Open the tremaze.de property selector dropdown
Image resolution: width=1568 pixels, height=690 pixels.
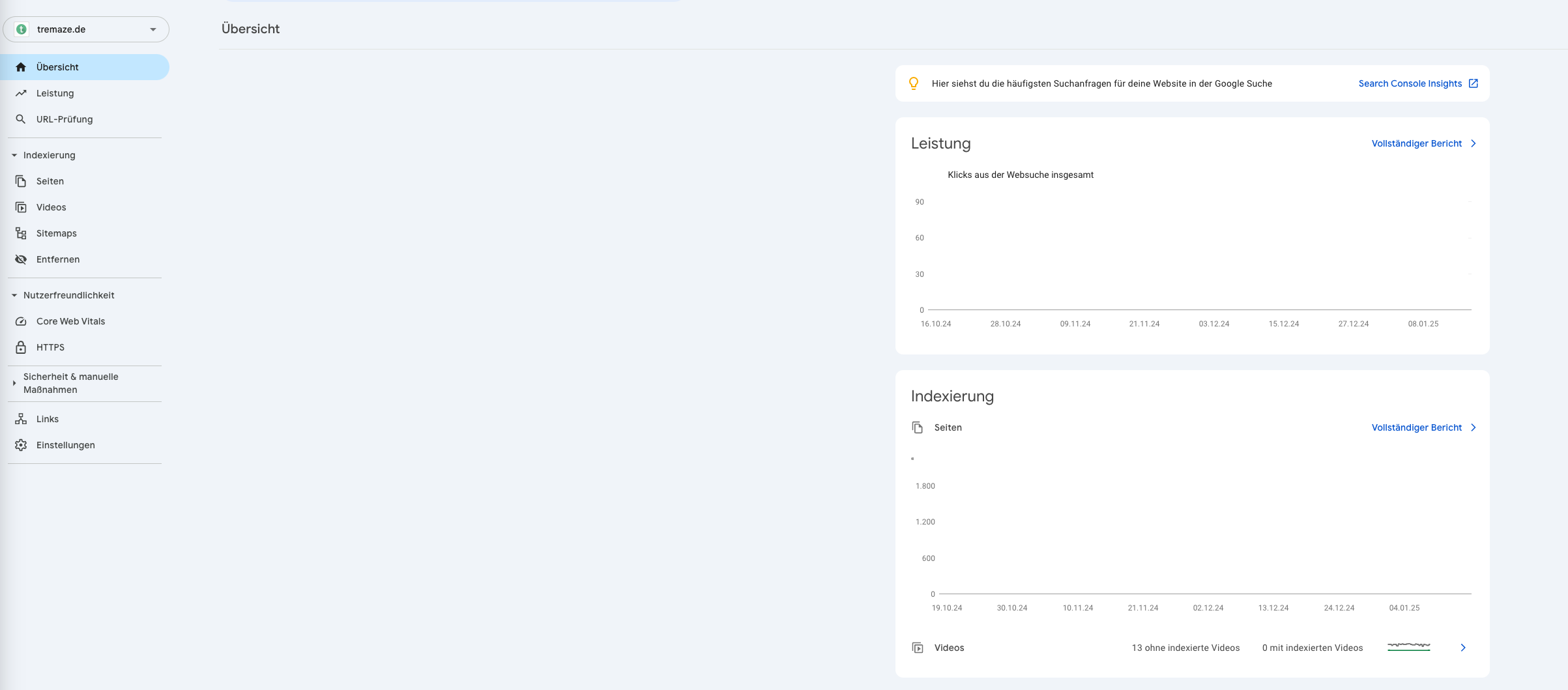(86, 29)
